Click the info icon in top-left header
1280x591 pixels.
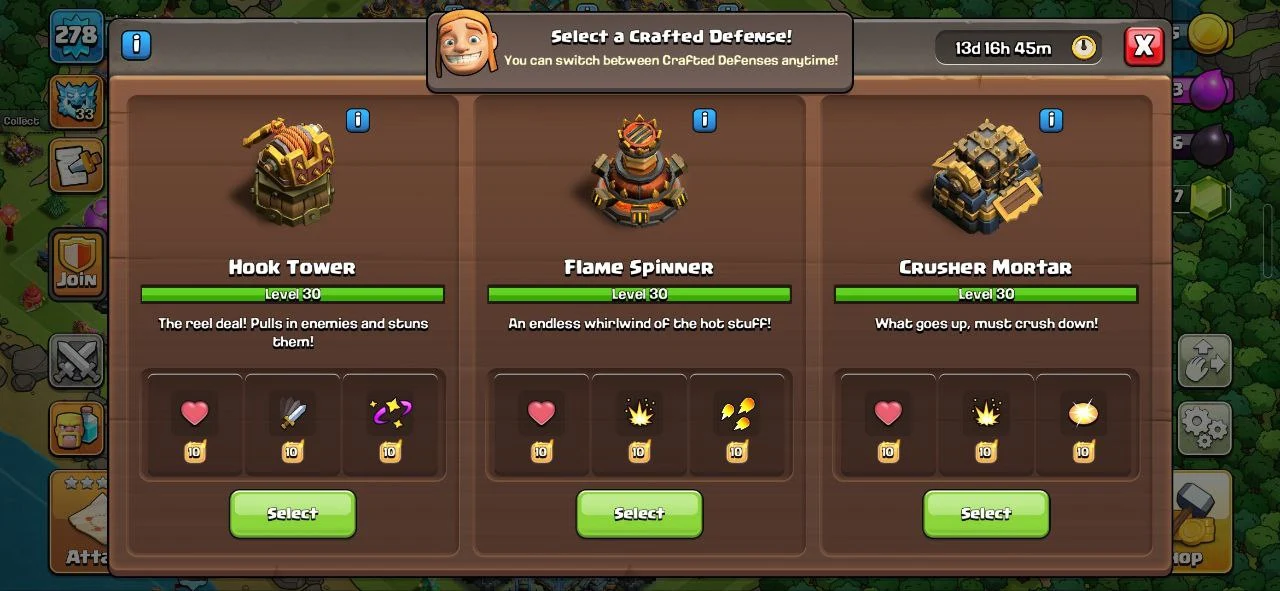(136, 45)
